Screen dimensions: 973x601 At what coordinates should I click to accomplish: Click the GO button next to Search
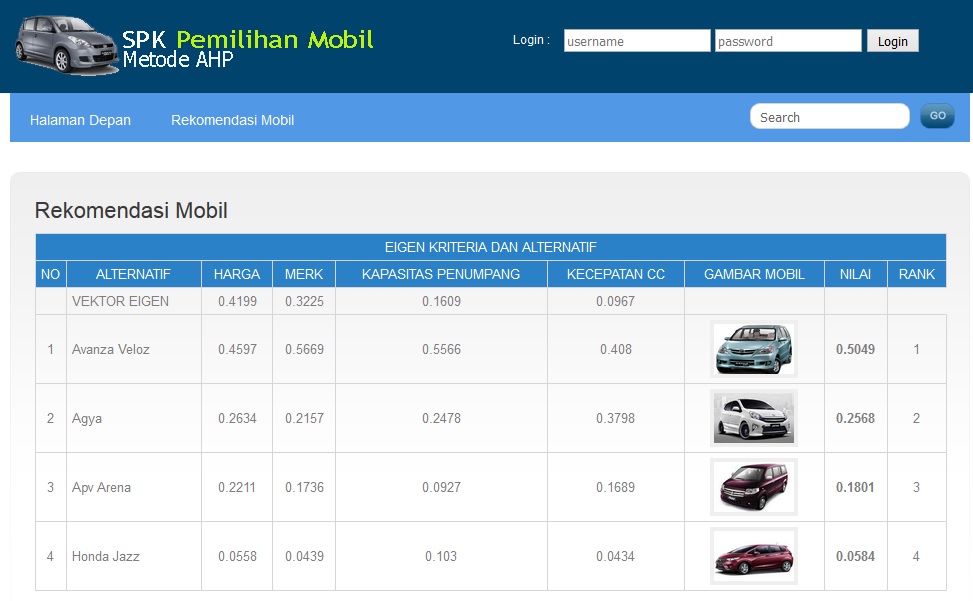click(937, 116)
